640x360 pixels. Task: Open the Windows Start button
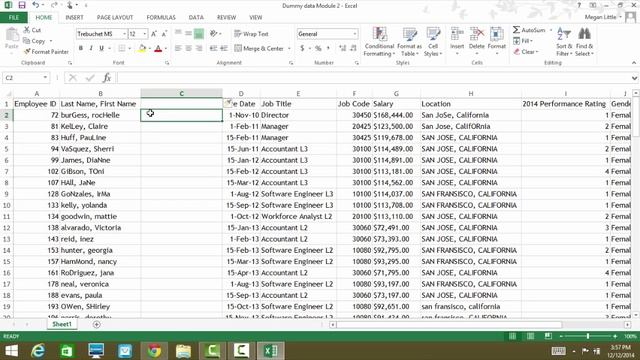click(x=11, y=351)
